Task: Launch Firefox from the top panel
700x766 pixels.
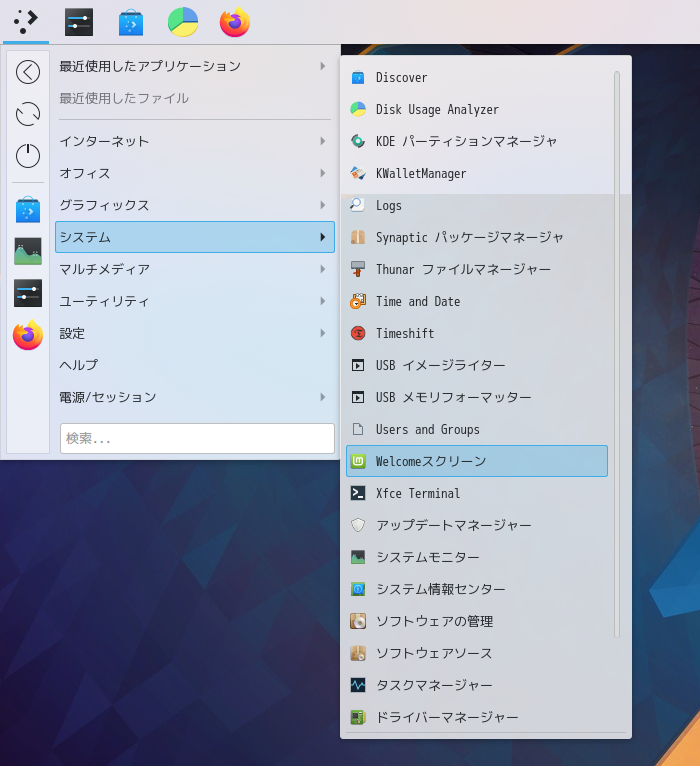Action: tap(235, 22)
